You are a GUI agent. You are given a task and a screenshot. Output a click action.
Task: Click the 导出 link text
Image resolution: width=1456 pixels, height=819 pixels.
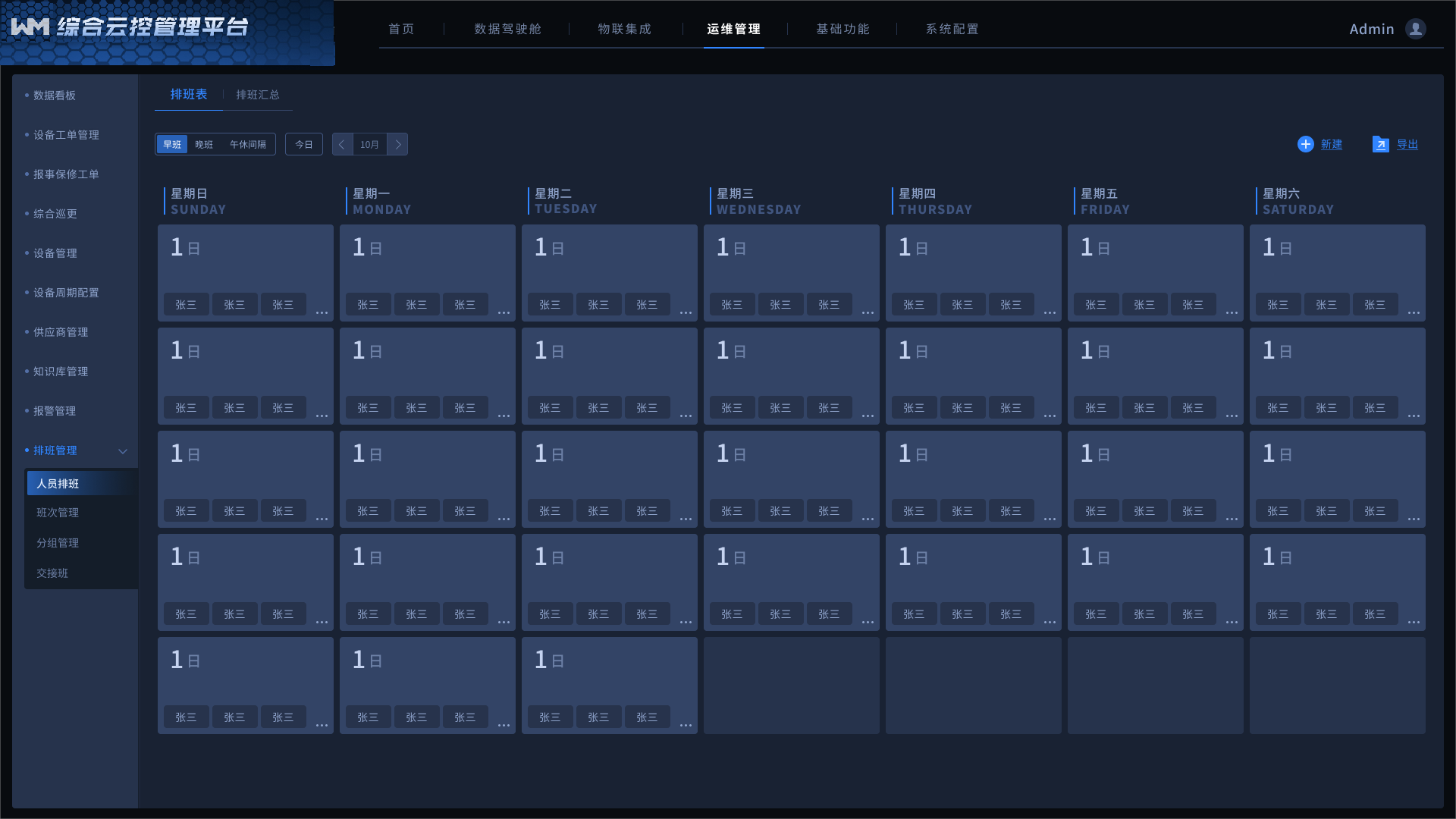coord(1407,144)
